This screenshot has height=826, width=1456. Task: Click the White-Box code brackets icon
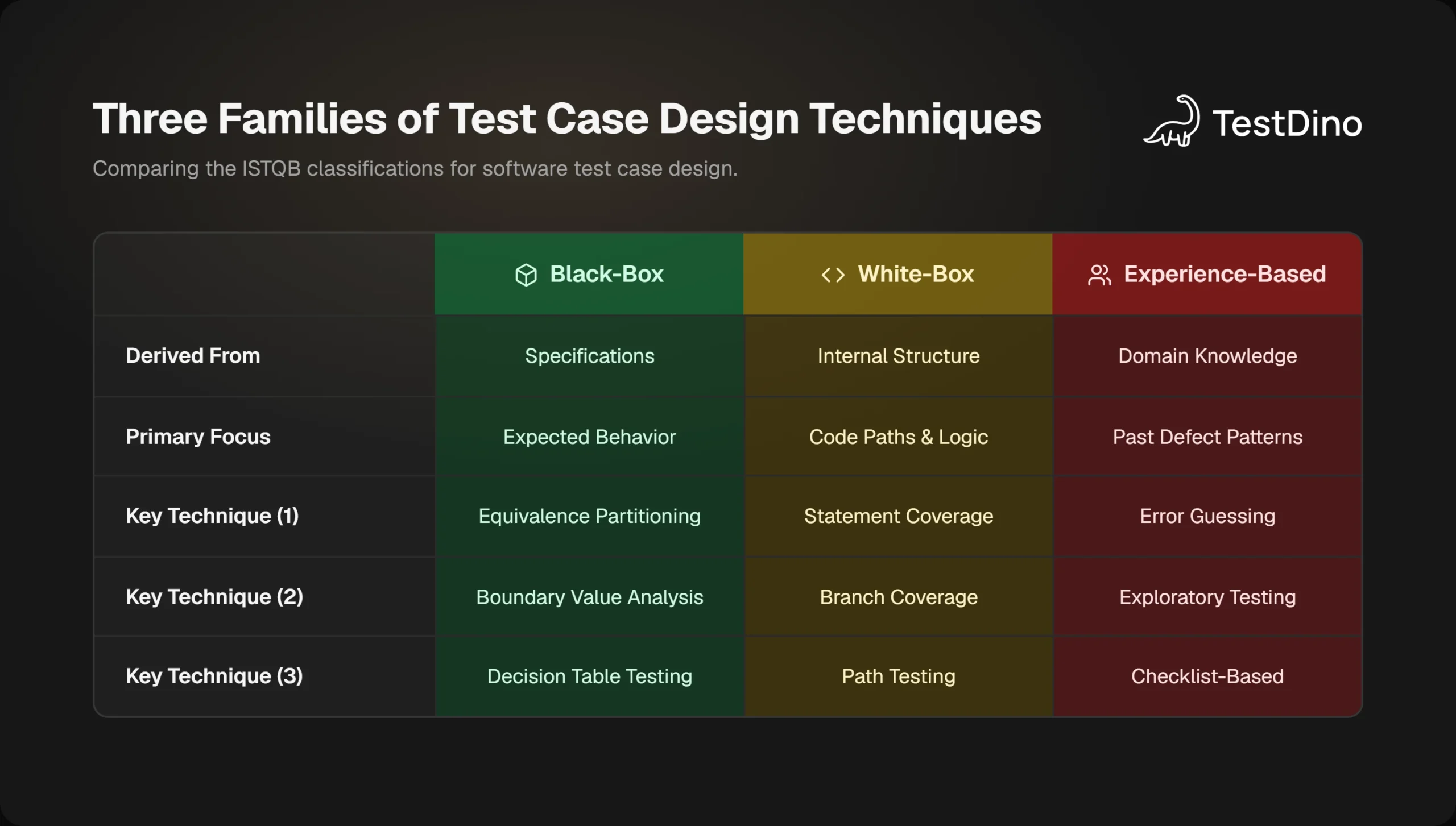coord(833,275)
